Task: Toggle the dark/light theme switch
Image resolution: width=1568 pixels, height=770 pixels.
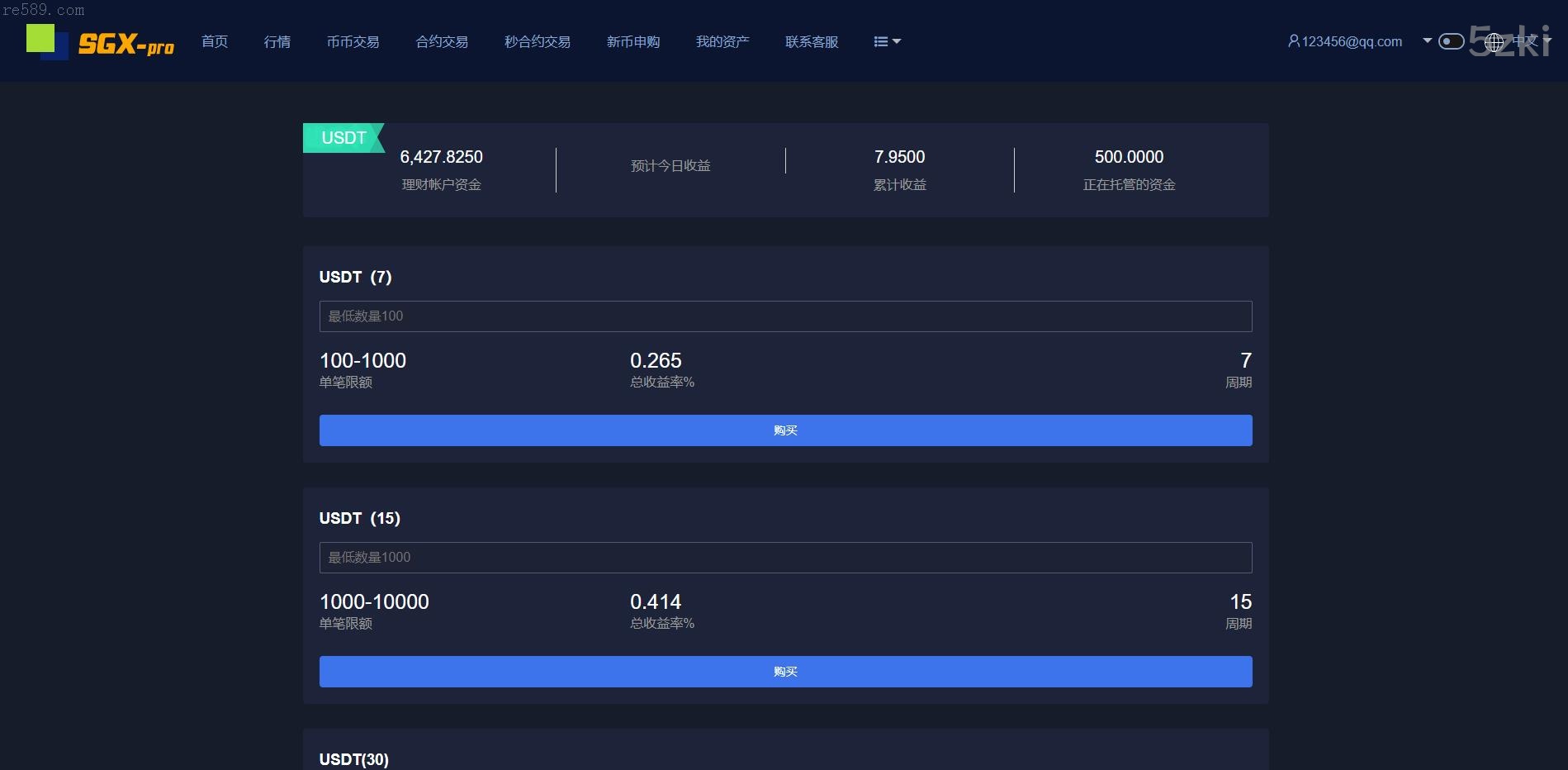Action: [x=1451, y=41]
